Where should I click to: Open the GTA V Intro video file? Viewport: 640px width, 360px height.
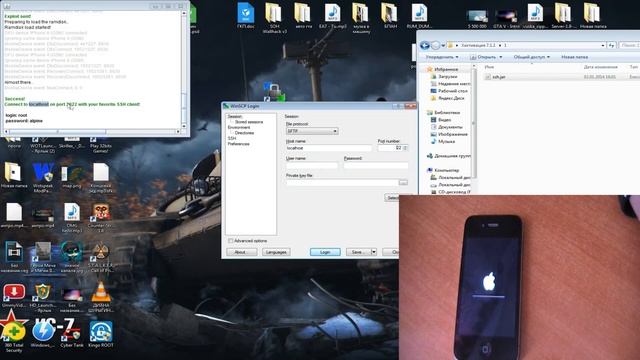[506, 18]
